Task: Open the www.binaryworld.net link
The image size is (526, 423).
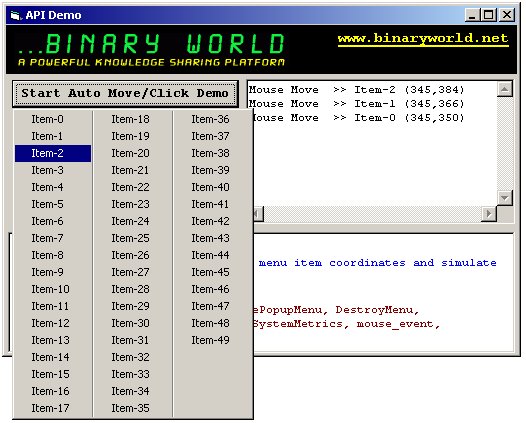Action: [x=423, y=38]
